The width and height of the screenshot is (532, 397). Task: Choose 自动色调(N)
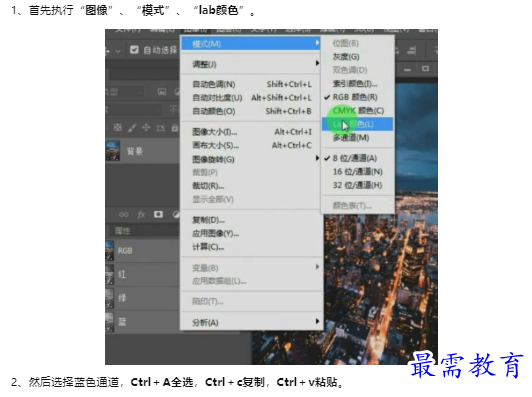(x=251, y=84)
